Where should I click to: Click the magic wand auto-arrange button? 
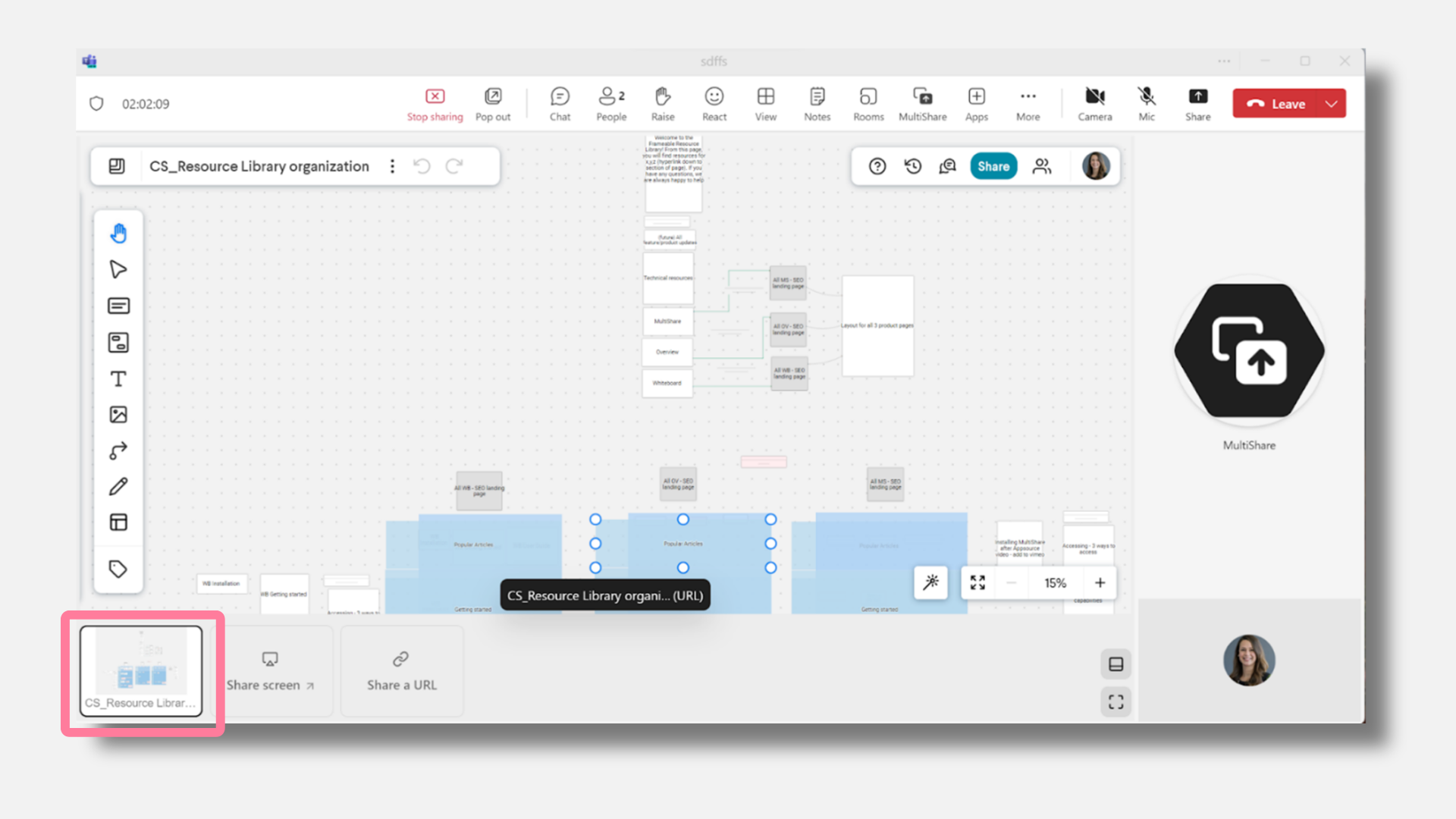point(930,582)
